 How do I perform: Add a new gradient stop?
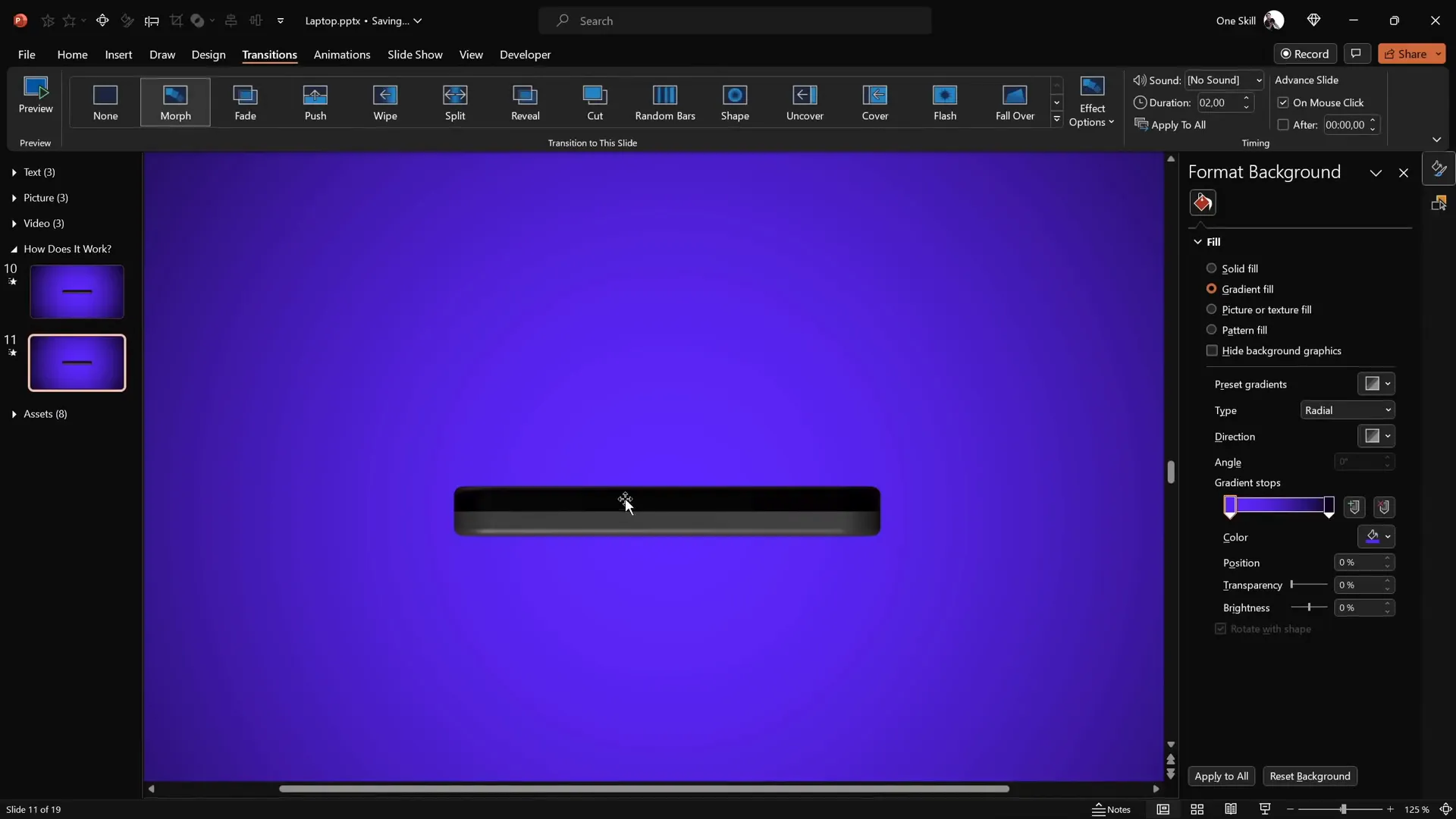pos(1355,507)
